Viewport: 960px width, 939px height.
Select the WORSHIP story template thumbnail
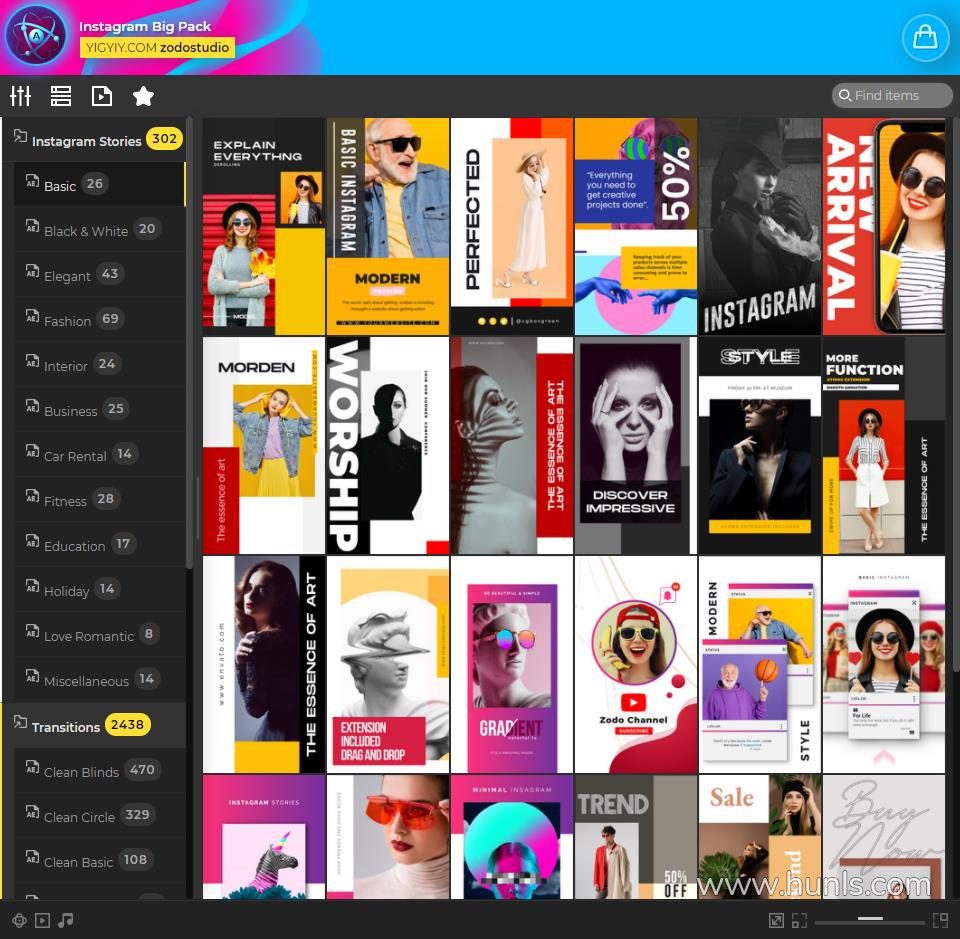coord(388,445)
